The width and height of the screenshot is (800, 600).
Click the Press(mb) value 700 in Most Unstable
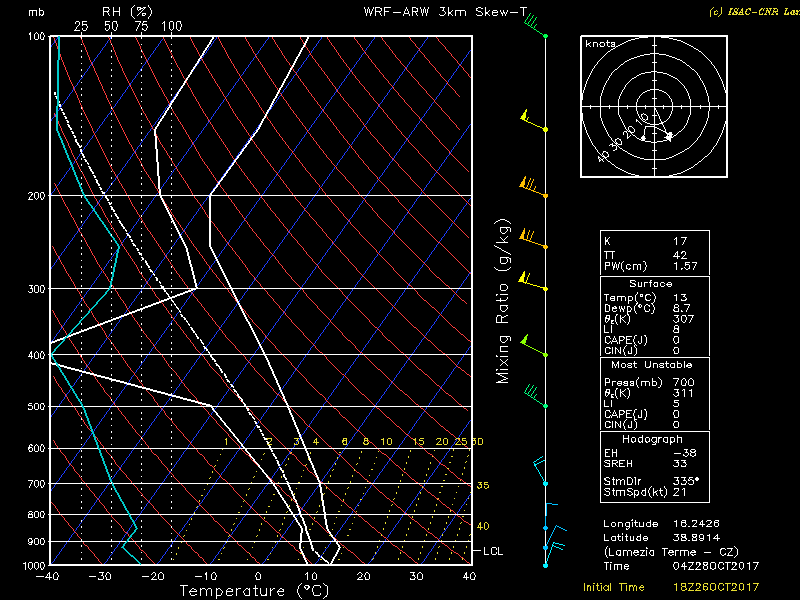pos(684,382)
